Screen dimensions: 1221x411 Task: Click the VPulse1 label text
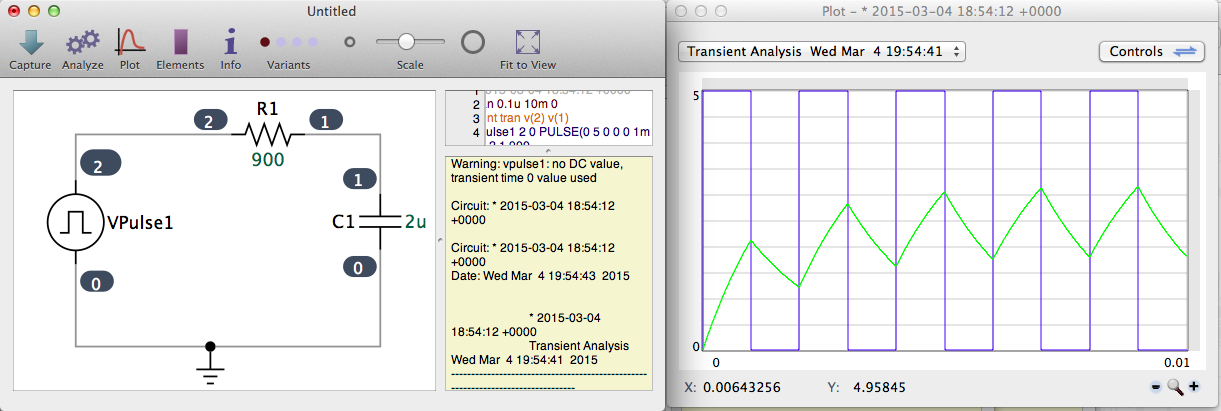coord(140,223)
